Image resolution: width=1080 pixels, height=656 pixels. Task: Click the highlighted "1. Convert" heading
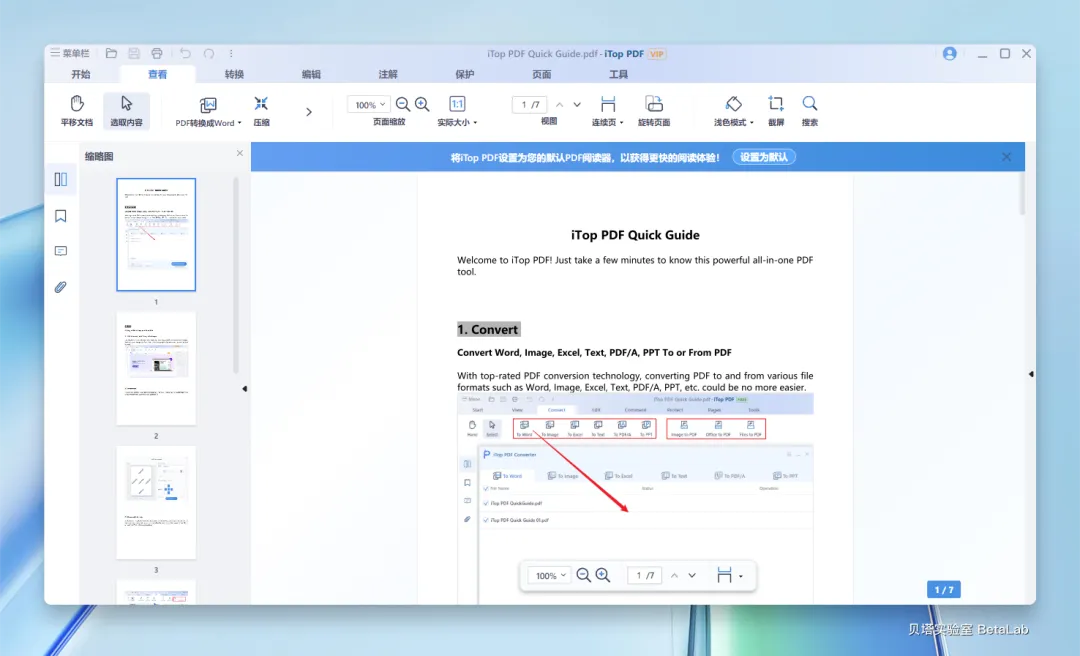tap(488, 329)
